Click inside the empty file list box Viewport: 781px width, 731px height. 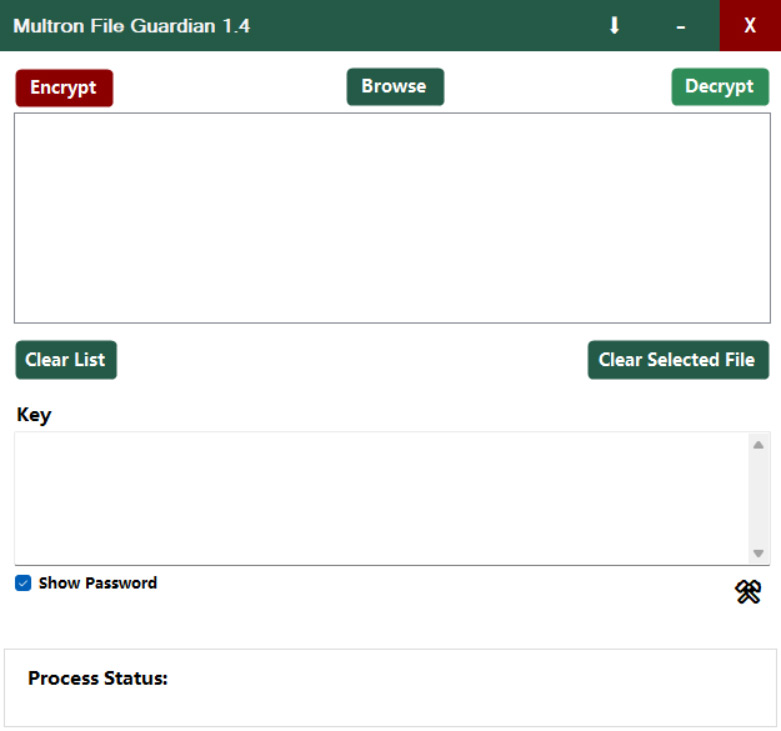click(x=392, y=218)
